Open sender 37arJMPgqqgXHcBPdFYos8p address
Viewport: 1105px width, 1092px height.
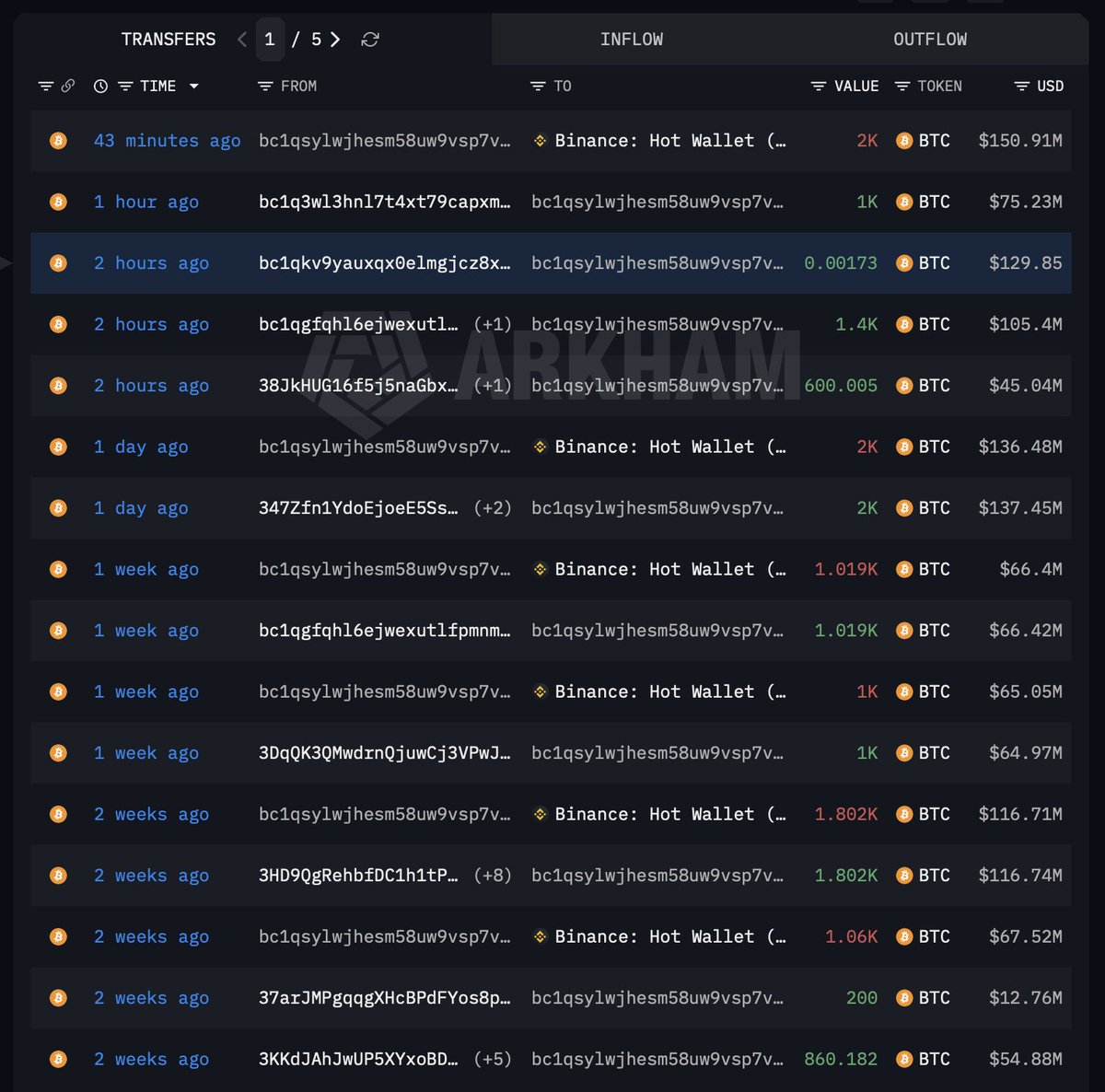coord(384,998)
